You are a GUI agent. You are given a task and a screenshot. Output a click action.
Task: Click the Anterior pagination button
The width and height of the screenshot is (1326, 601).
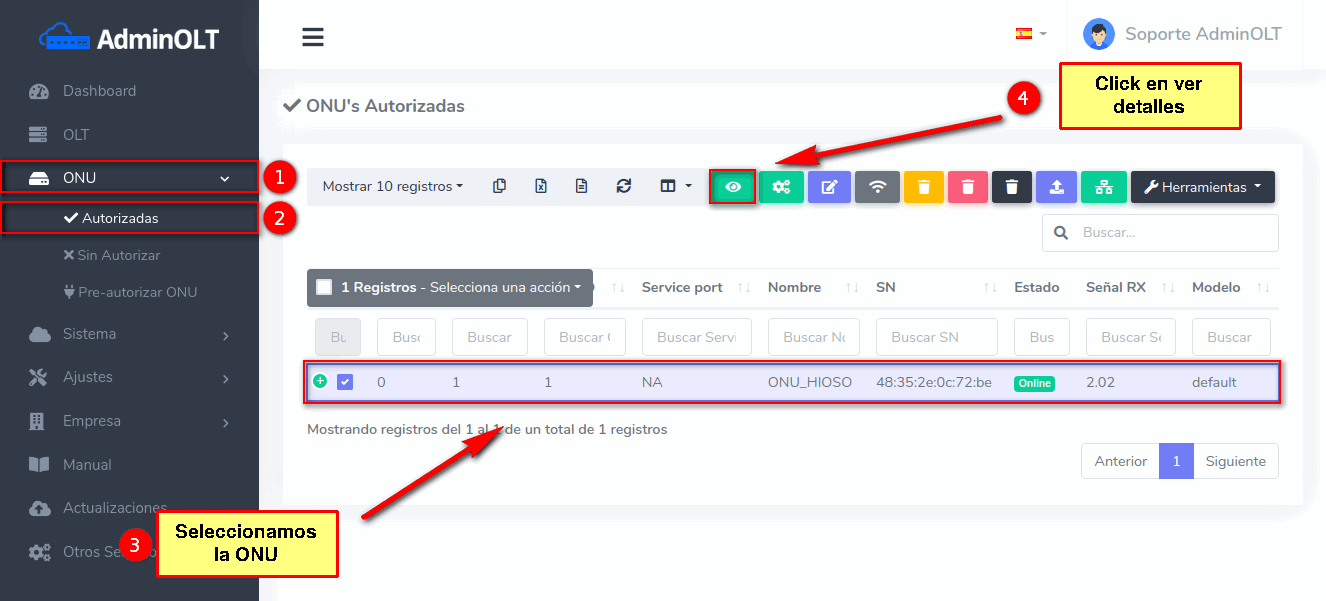(x=1120, y=461)
